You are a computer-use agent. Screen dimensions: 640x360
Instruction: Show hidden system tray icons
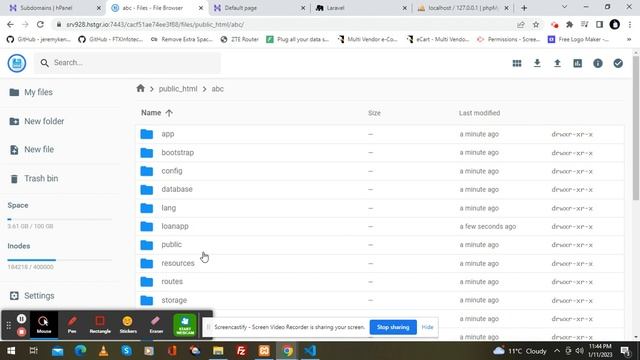[x=557, y=351]
